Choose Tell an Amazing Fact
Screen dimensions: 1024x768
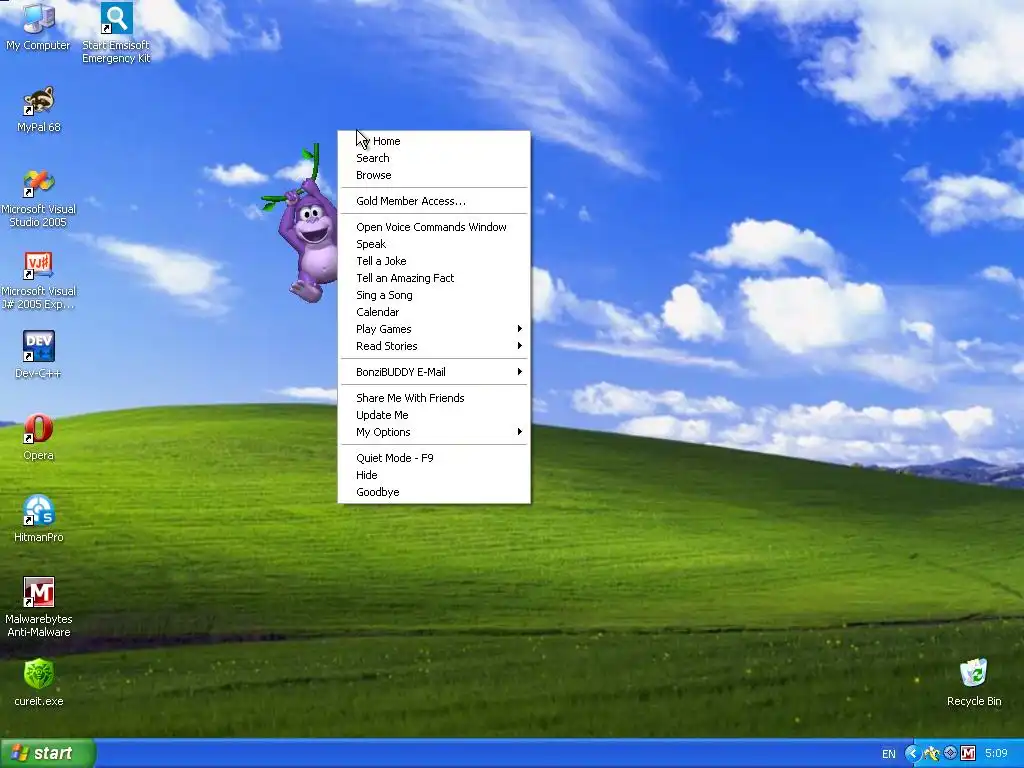434,278
